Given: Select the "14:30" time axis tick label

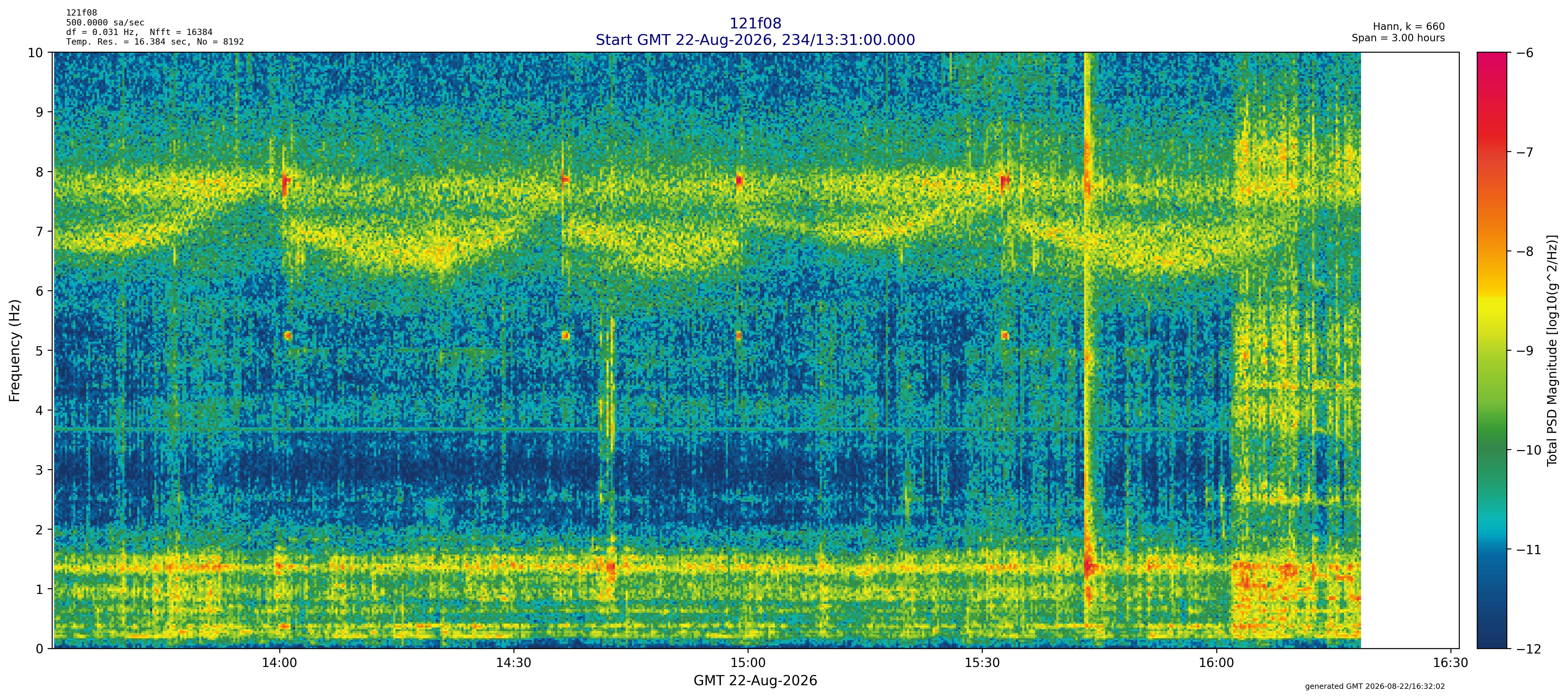Looking at the screenshot, I should (513, 662).
